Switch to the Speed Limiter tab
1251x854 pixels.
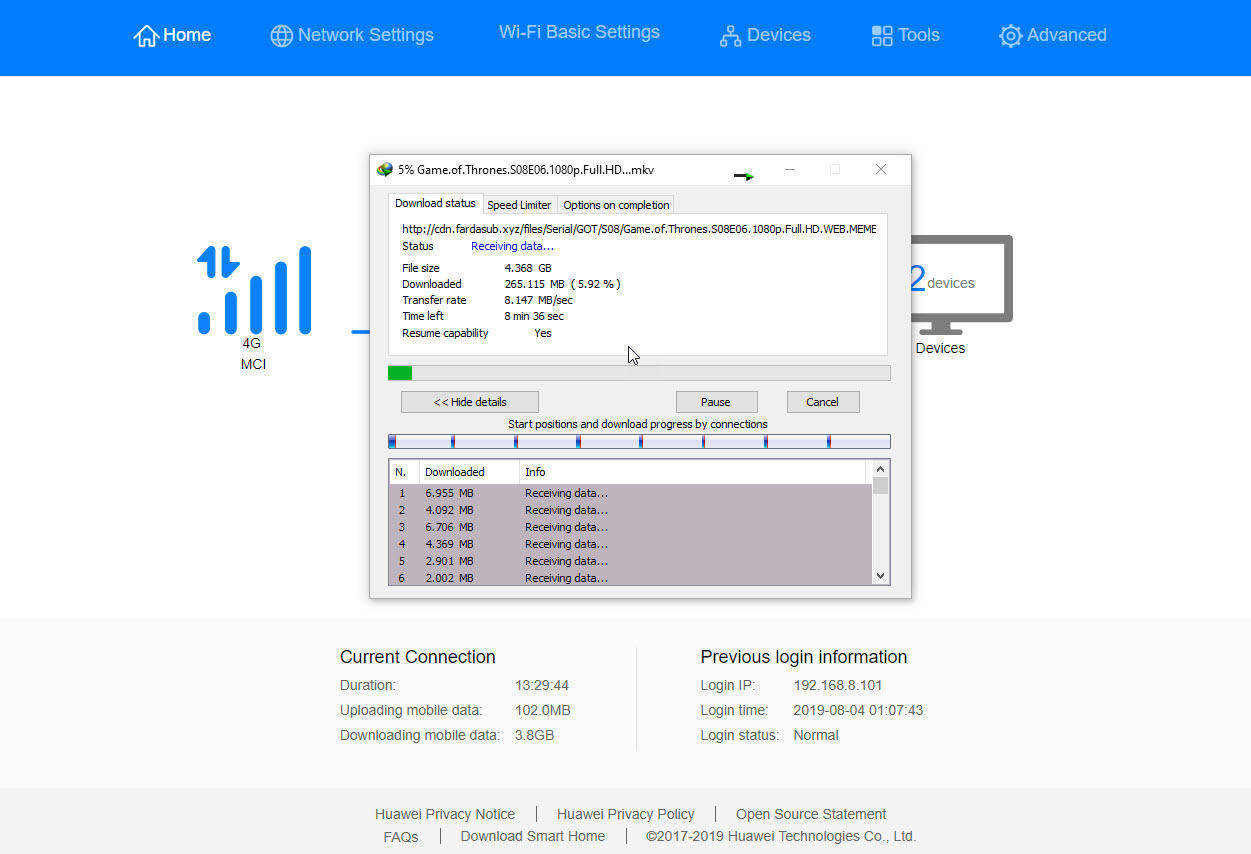(519, 205)
